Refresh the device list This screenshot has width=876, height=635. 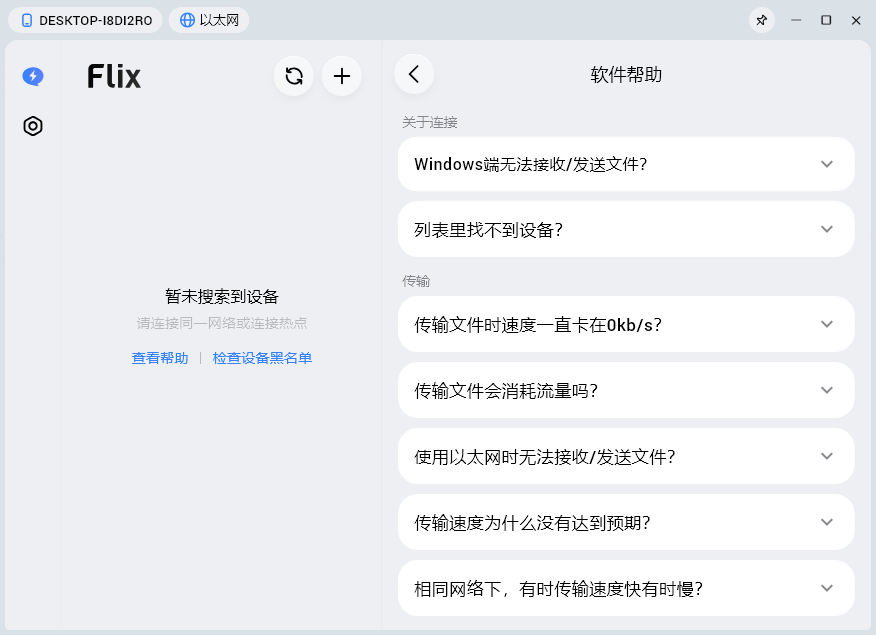click(294, 76)
